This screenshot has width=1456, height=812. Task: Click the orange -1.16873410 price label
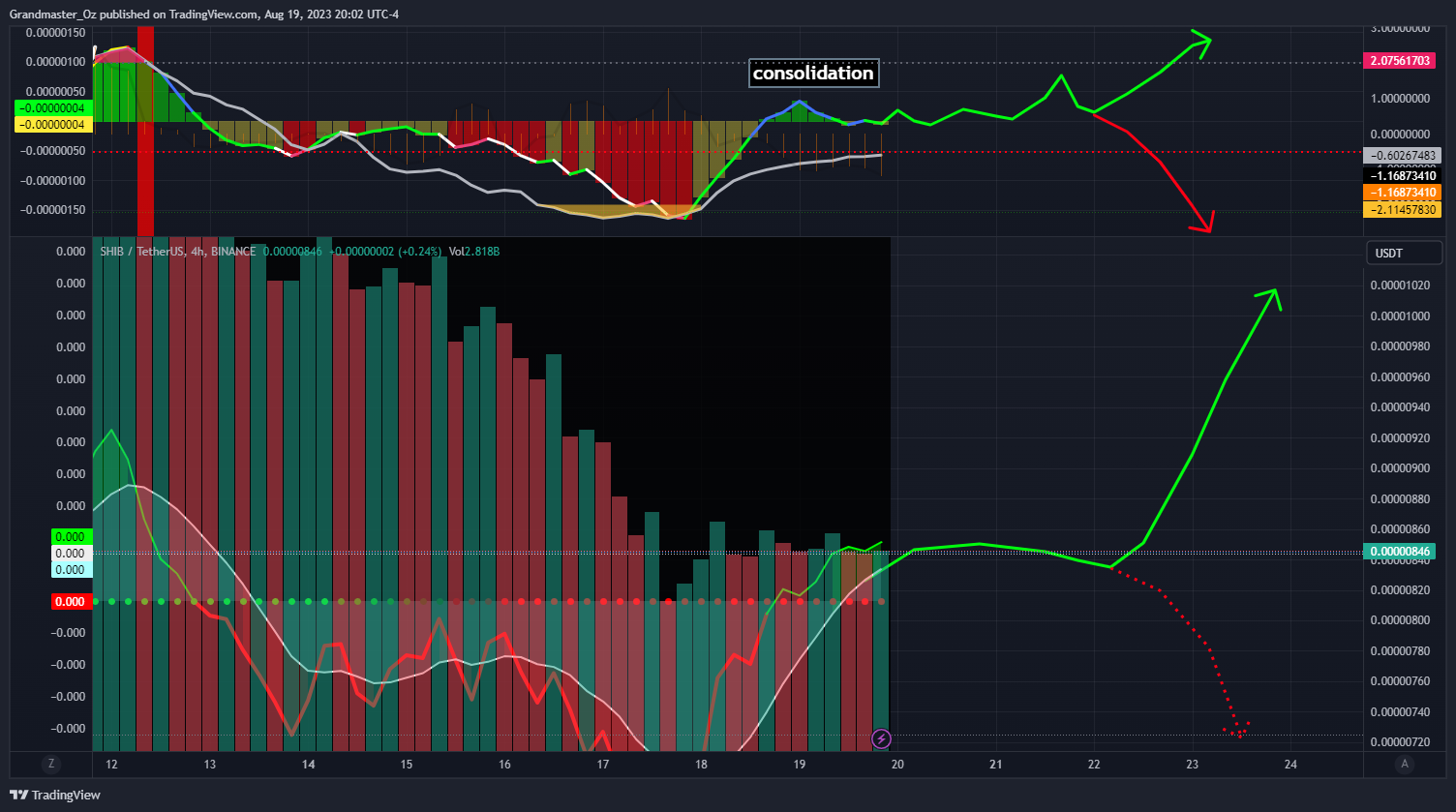click(x=1403, y=193)
